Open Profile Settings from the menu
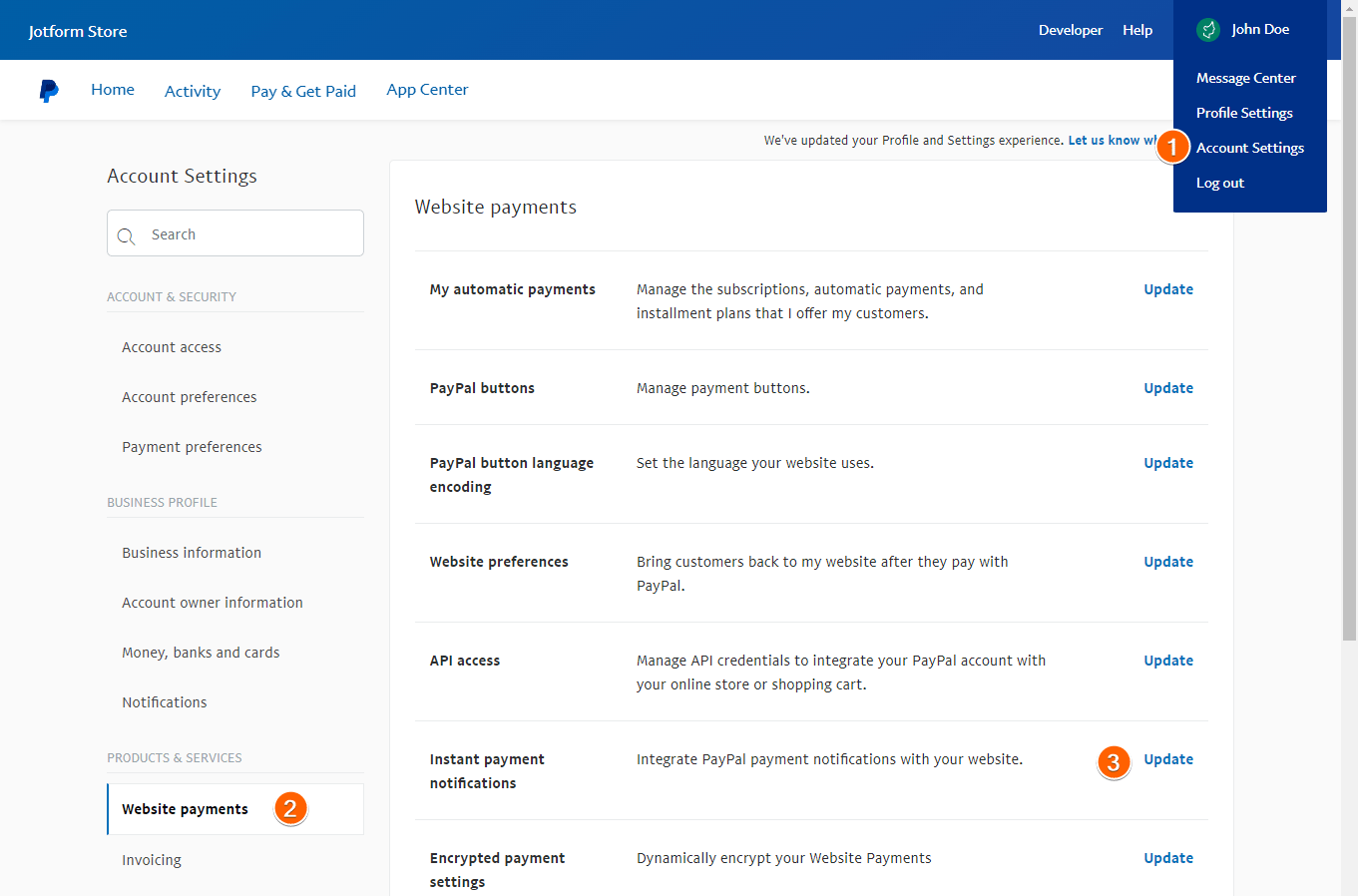1358x896 pixels. pos(1243,112)
